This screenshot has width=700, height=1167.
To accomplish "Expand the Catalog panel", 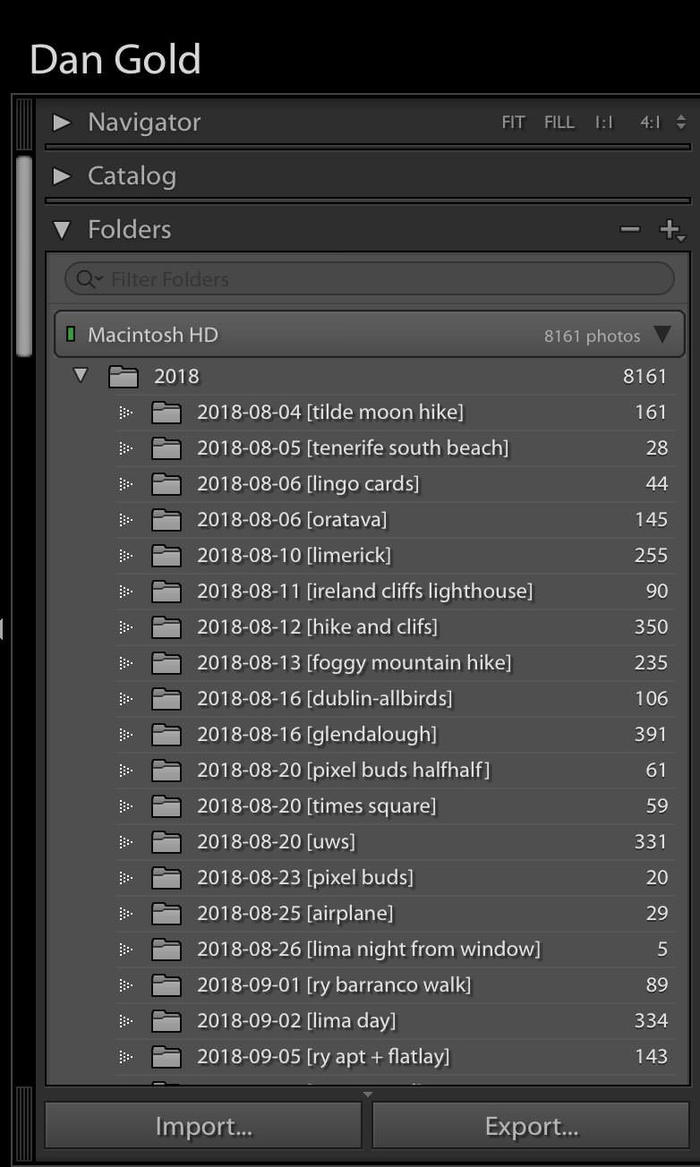I will (x=62, y=176).
